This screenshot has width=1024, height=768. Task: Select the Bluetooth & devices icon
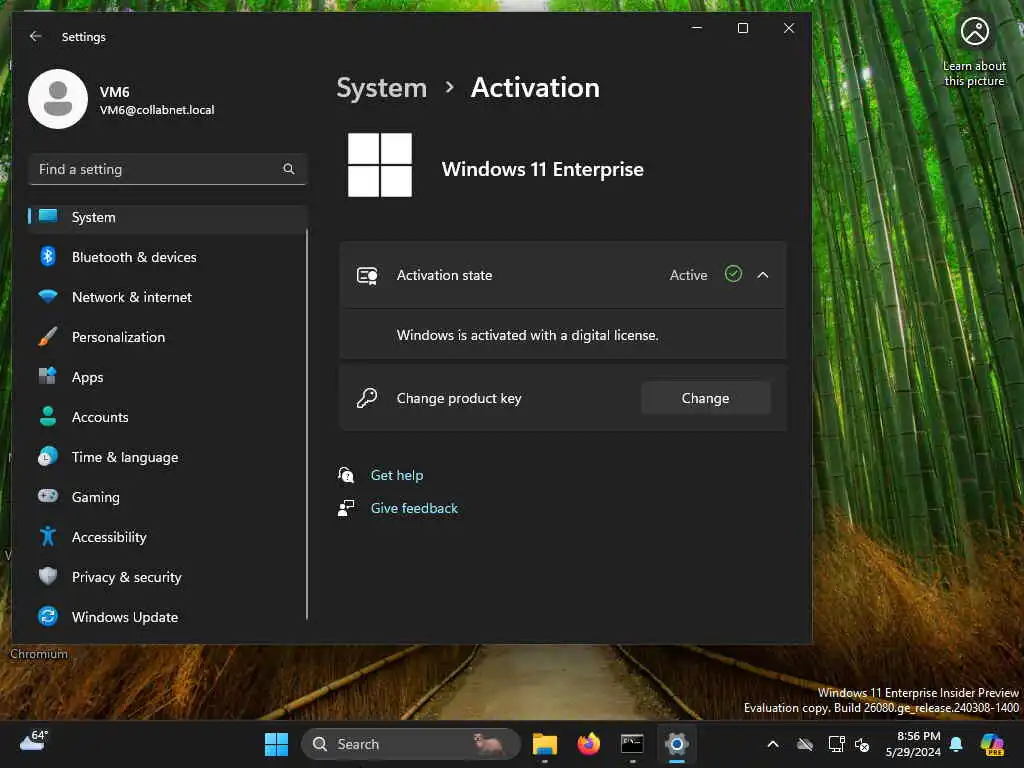tap(48, 257)
